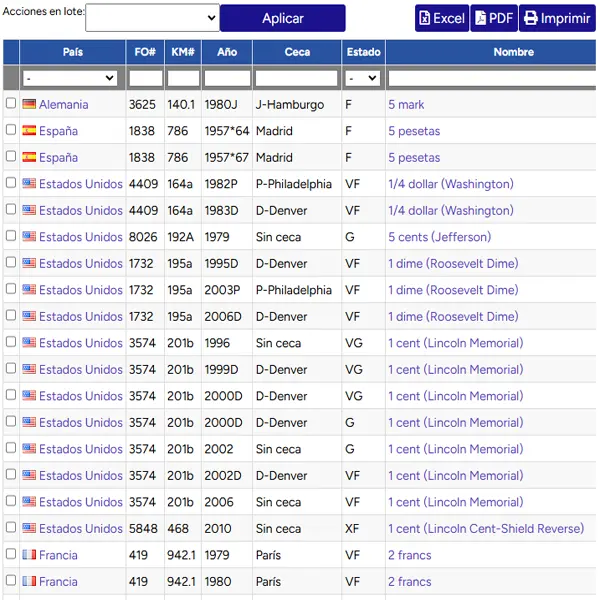The image size is (600, 600).
Task: Check the Francia 1979 row checkbox
Action: (11, 554)
